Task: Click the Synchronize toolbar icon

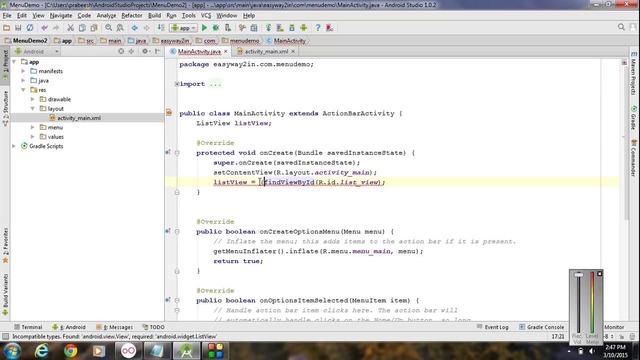Action: pos(30,28)
